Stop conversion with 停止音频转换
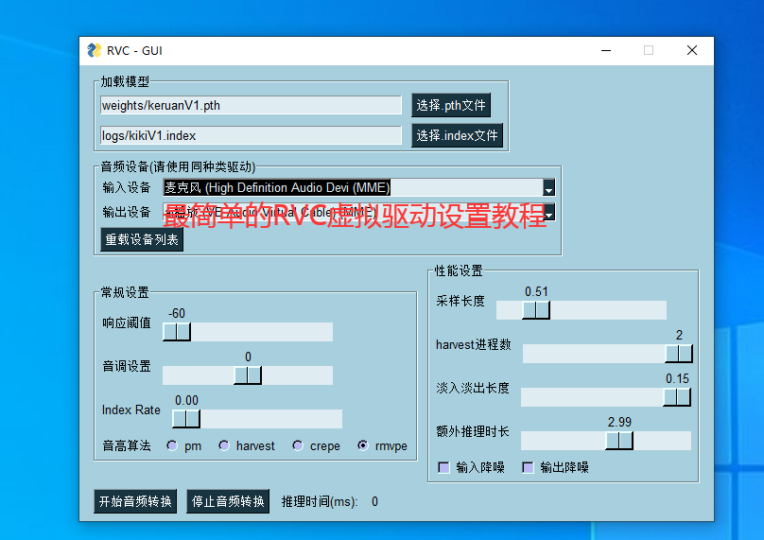 [x=228, y=501]
